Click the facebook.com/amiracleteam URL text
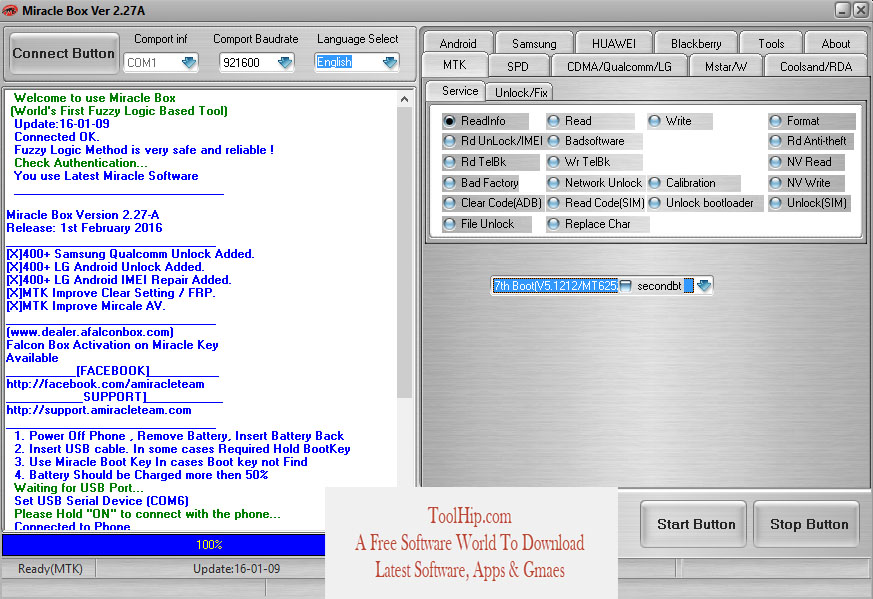873x599 pixels. click(105, 384)
